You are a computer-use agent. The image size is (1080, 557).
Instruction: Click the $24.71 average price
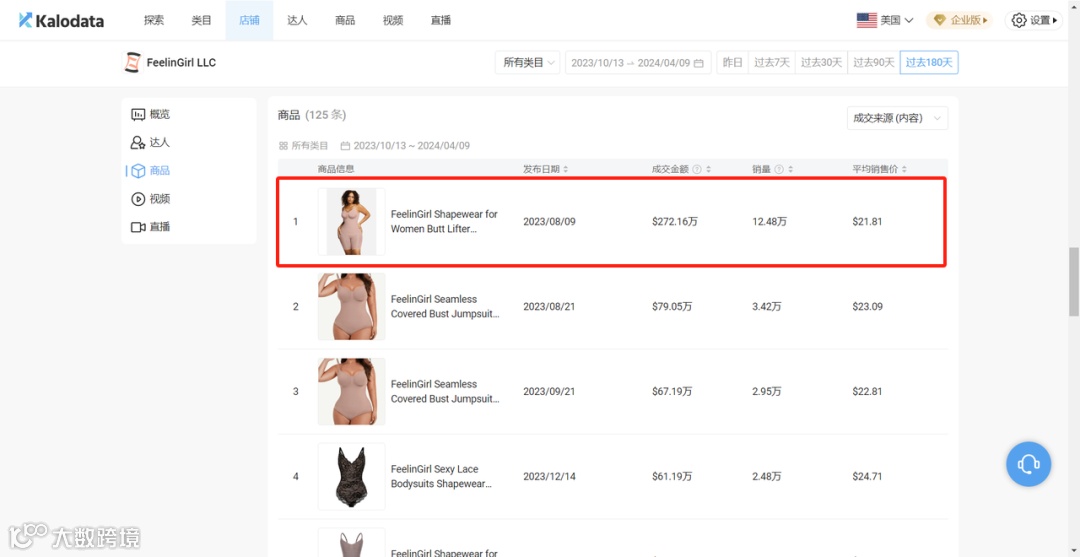[867, 476]
